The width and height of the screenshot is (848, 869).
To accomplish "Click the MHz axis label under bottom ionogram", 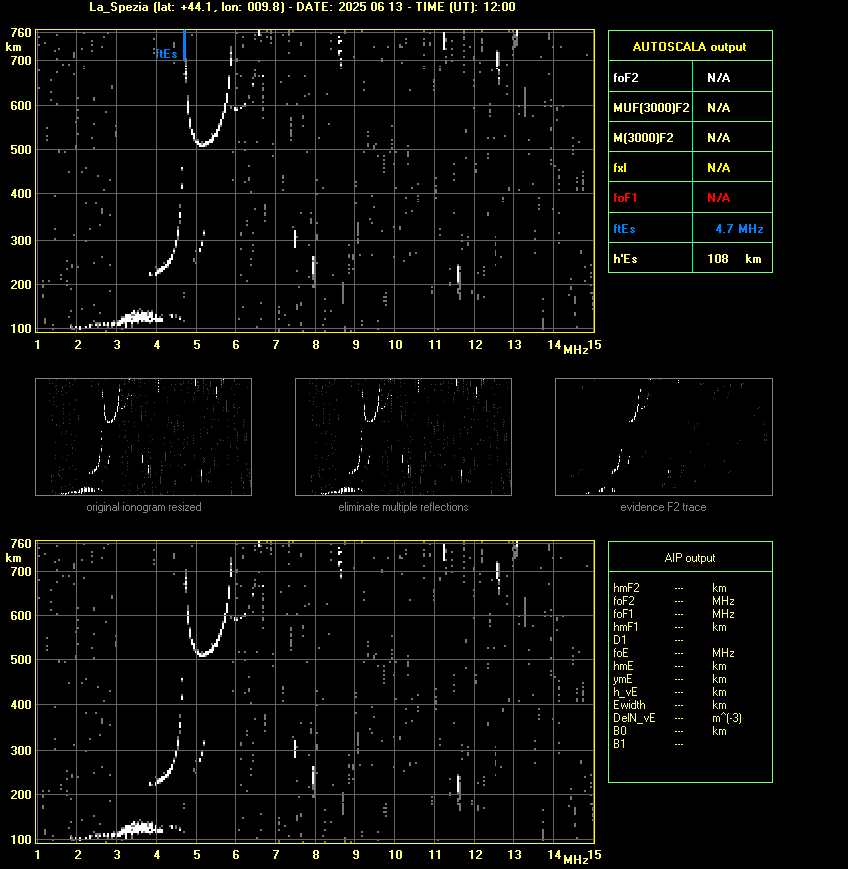I will (x=575, y=860).
